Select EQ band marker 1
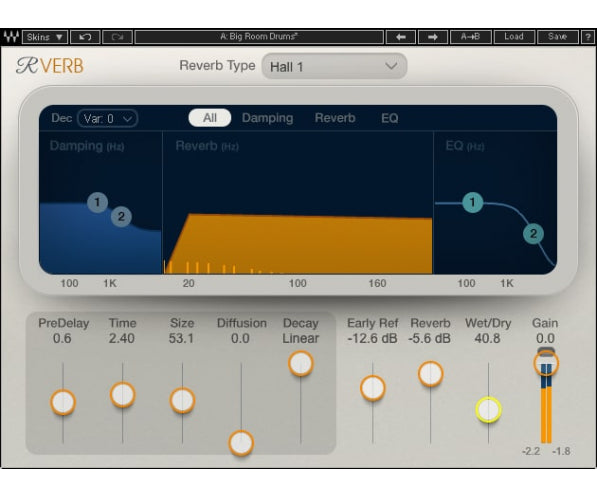The height and width of the screenshot is (497, 597). pyautogui.click(x=472, y=202)
